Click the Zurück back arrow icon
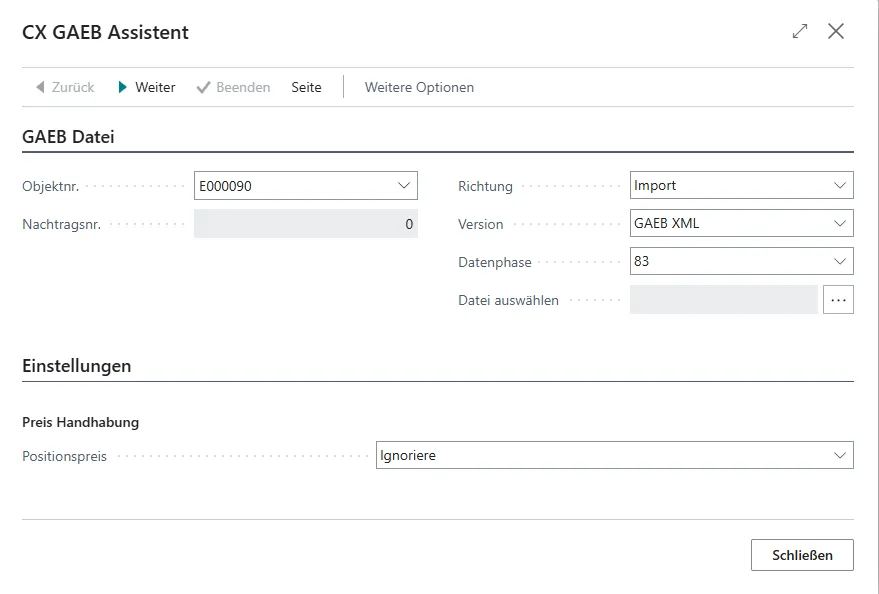879x594 pixels. tap(39, 87)
